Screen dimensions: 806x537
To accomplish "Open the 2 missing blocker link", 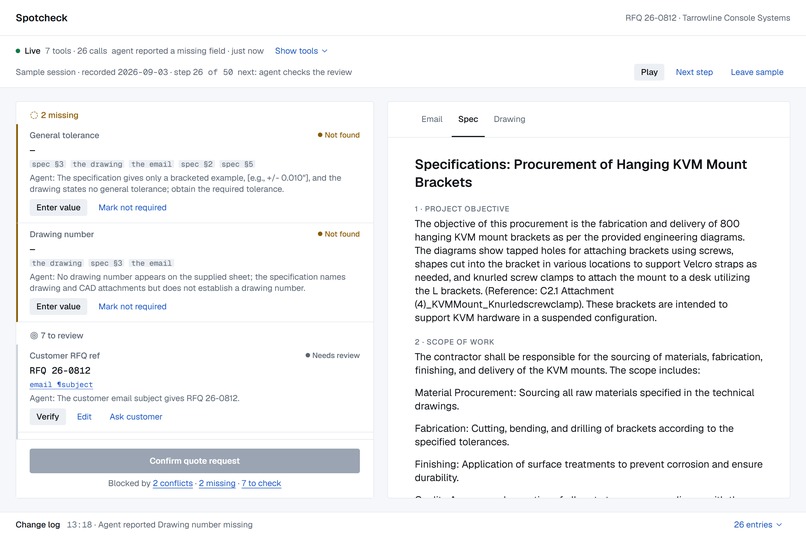I will [217, 483].
